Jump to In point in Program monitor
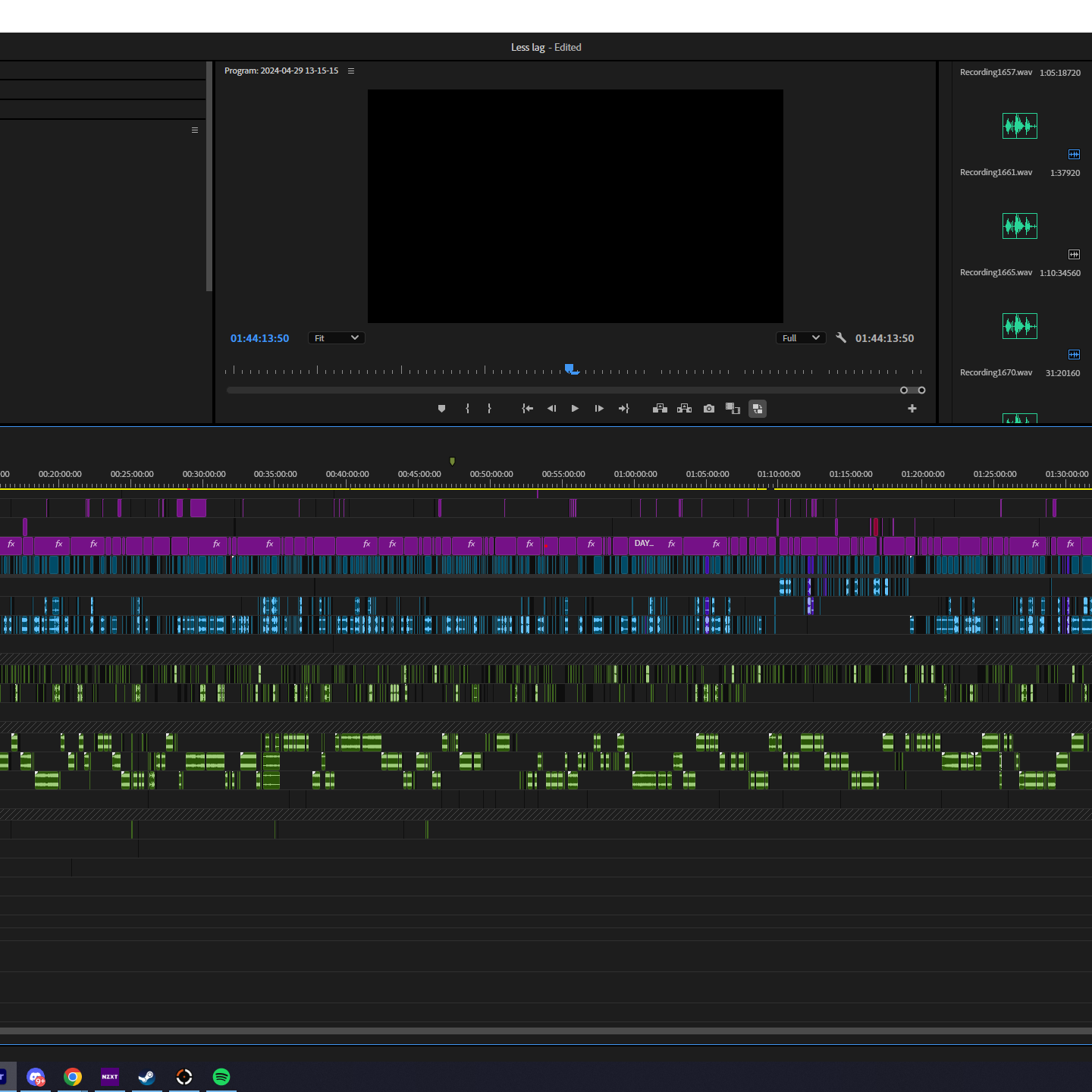 point(528,409)
